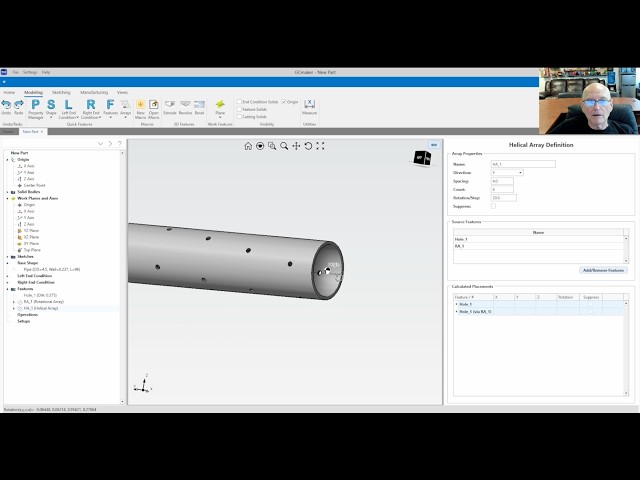The height and width of the screenshot is (480, 640).
Task: Open the Help menu
Action: (46, 72)
